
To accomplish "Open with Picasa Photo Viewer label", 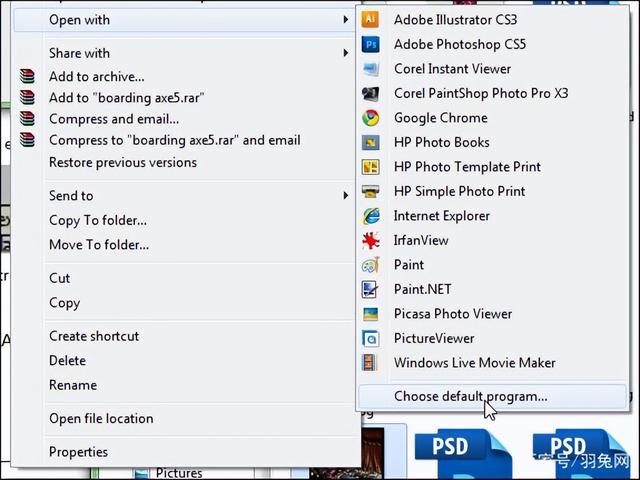I will (x=453, y=314).
